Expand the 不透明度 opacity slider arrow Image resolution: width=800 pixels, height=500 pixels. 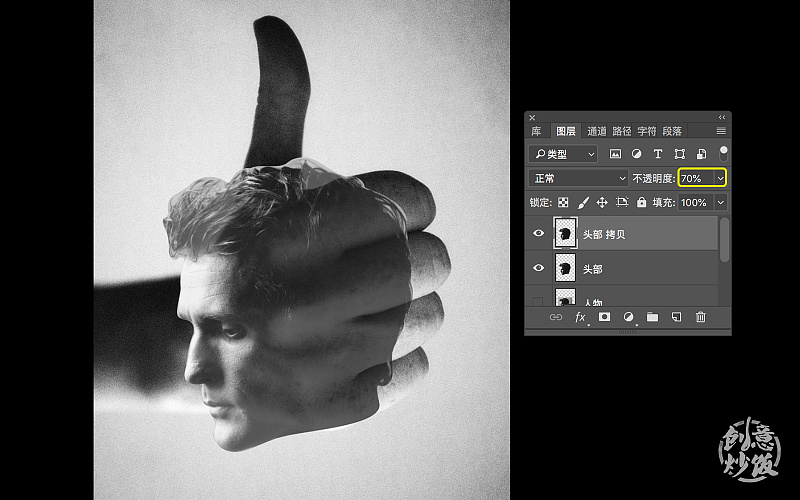pyautogui.click(x=719, y=178)
